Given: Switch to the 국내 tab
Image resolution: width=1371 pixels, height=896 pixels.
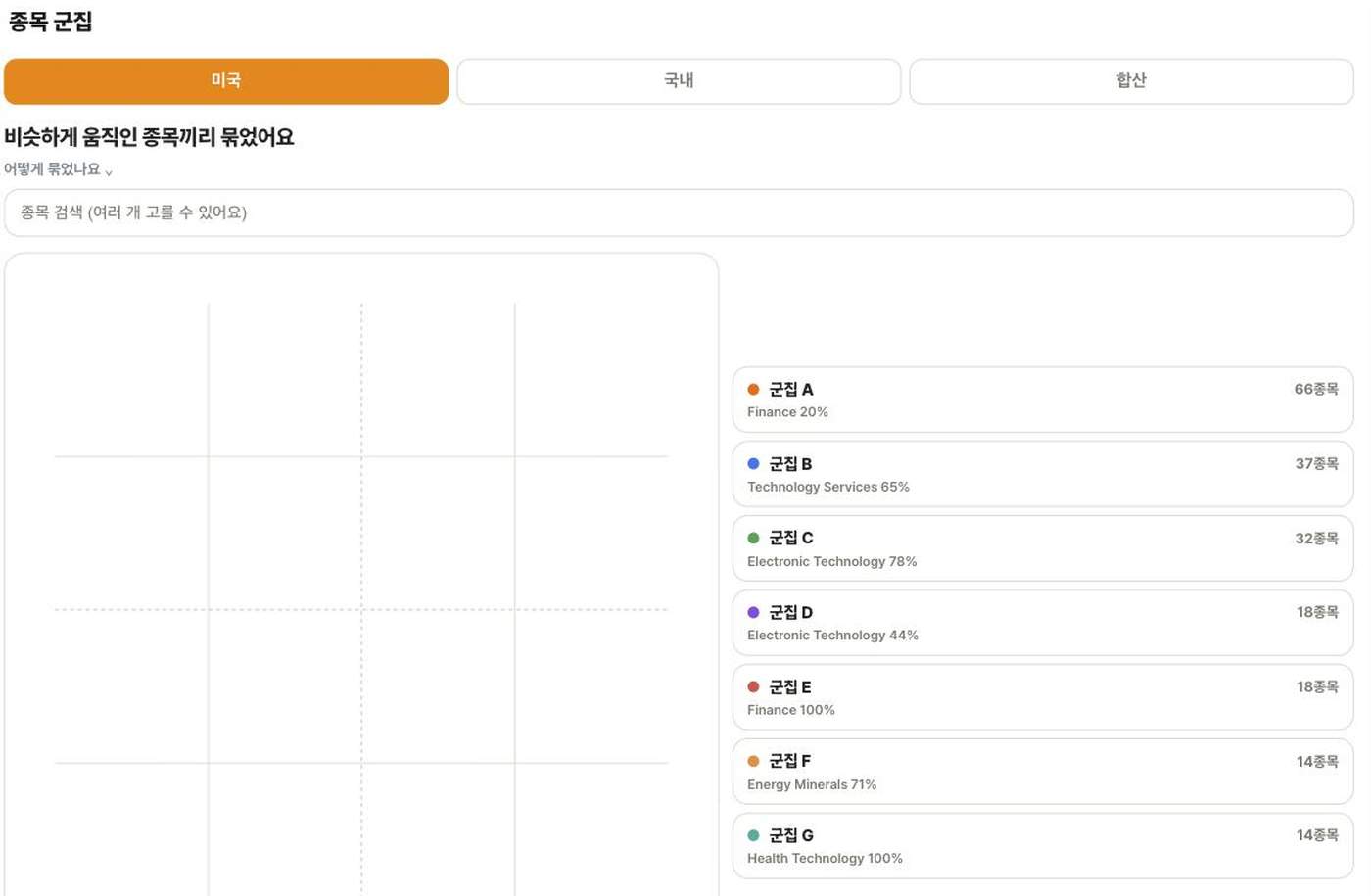Looking at the screenshot, I should pos(679,81).
